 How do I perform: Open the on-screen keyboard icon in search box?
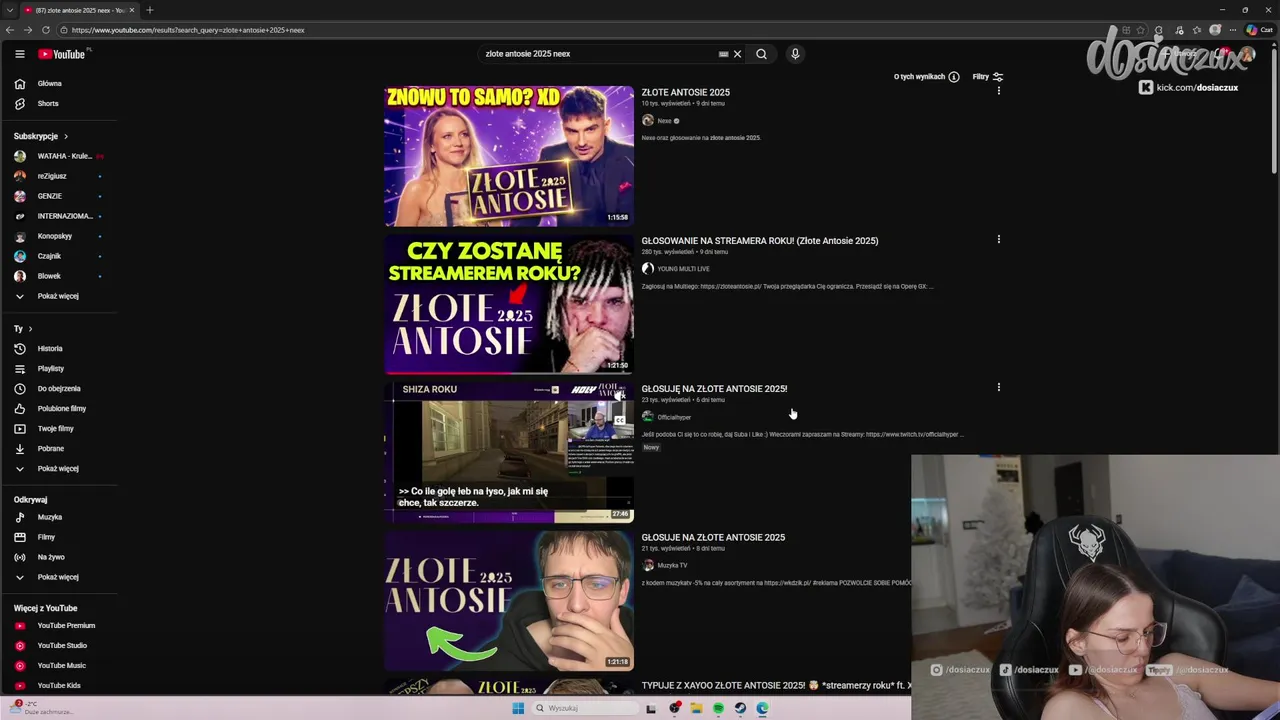723,54
